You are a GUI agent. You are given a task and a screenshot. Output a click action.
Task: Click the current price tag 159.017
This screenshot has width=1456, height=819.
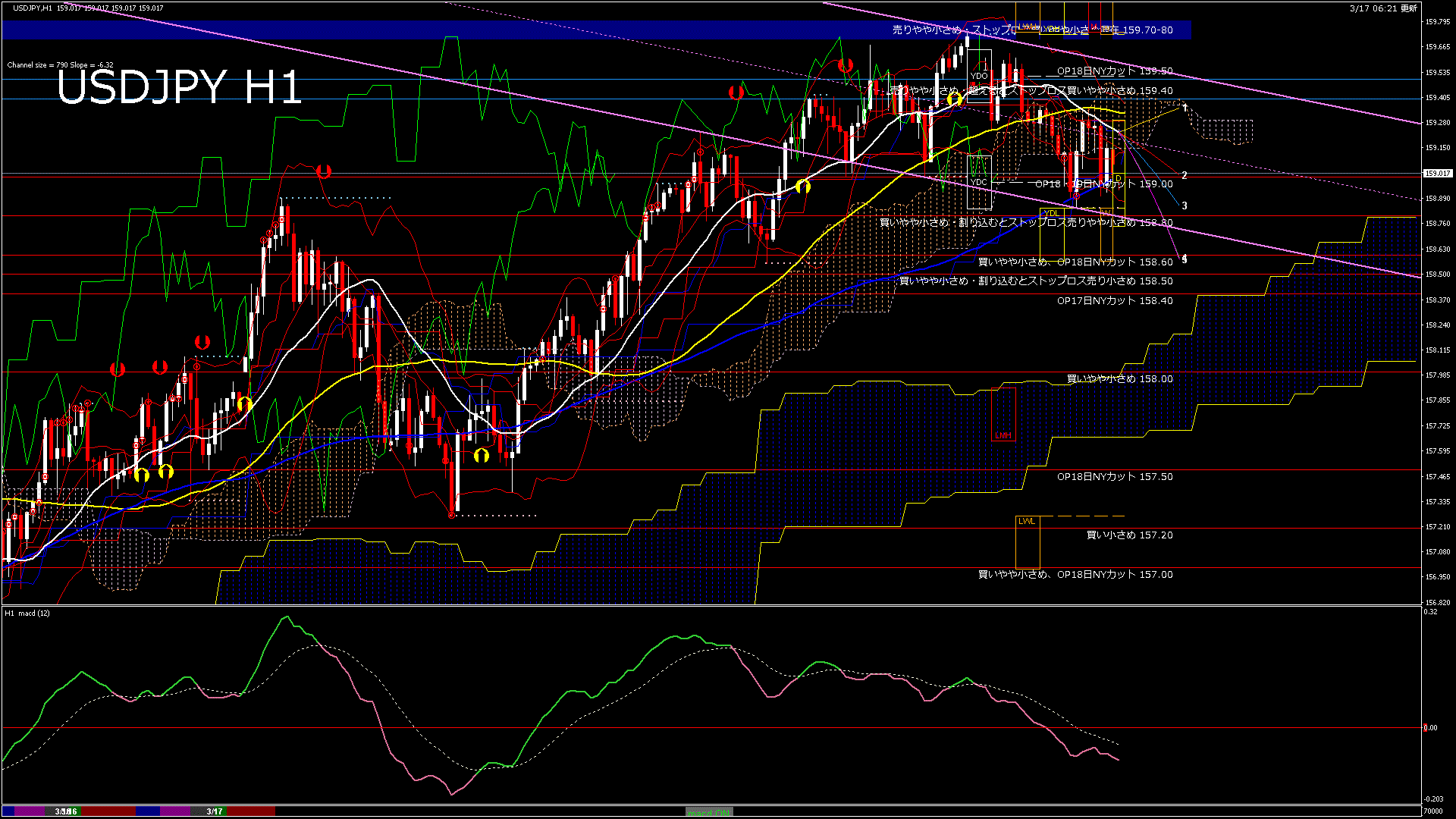pos(1437,174)
